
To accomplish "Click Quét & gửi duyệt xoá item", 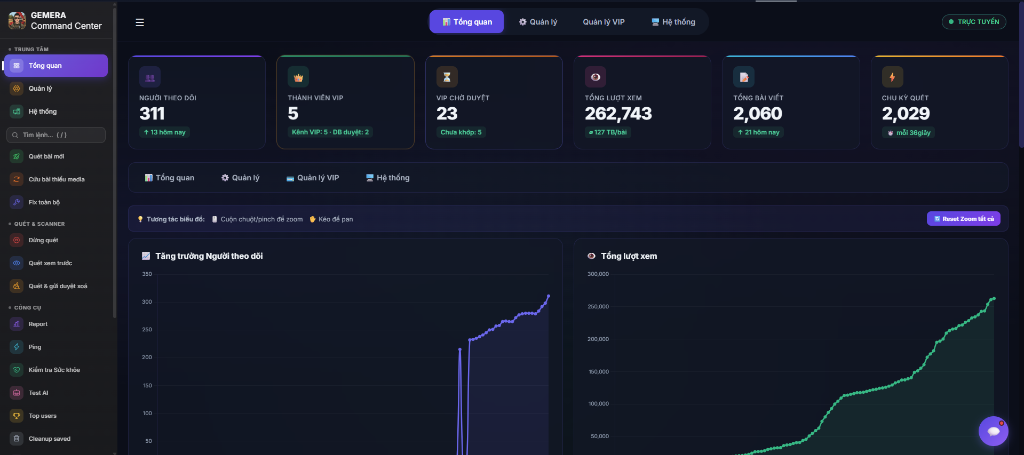I will 56,286.
